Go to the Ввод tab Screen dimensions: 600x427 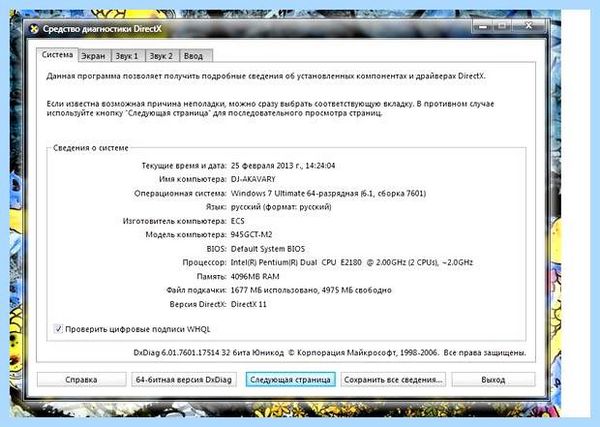(194, 56)
